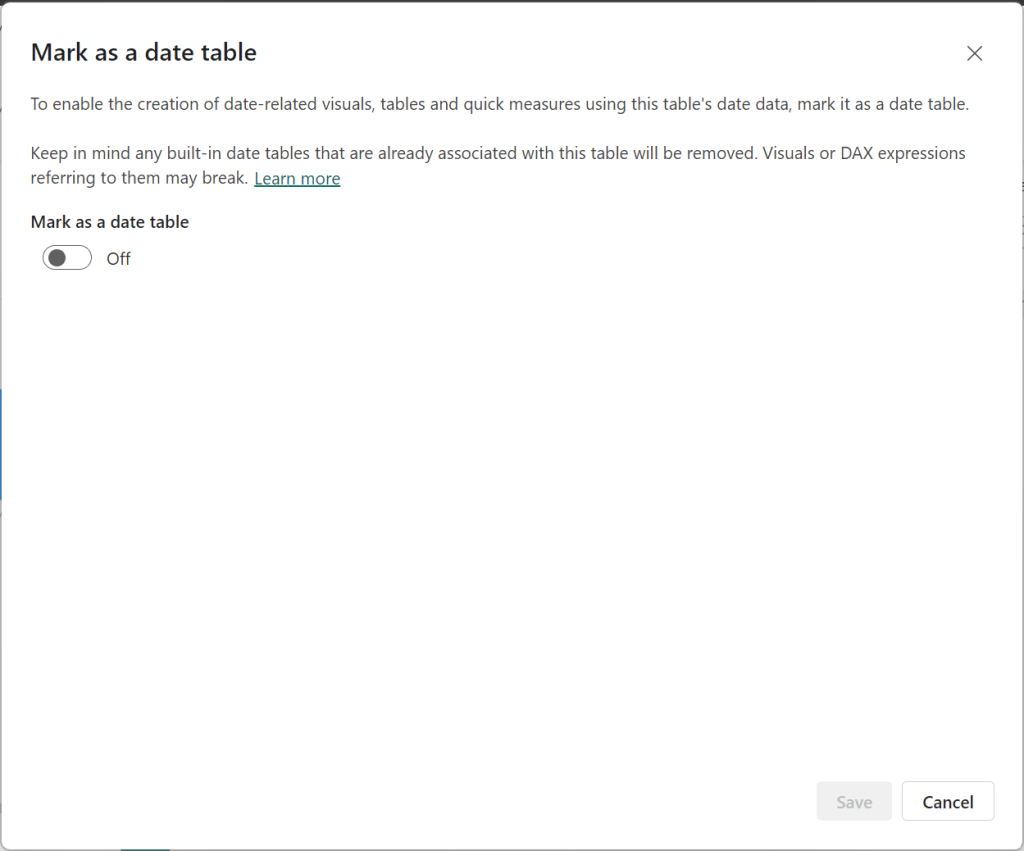Click the dialog heading Mark as a date table
1024x851 pixels.
[144, 53]
